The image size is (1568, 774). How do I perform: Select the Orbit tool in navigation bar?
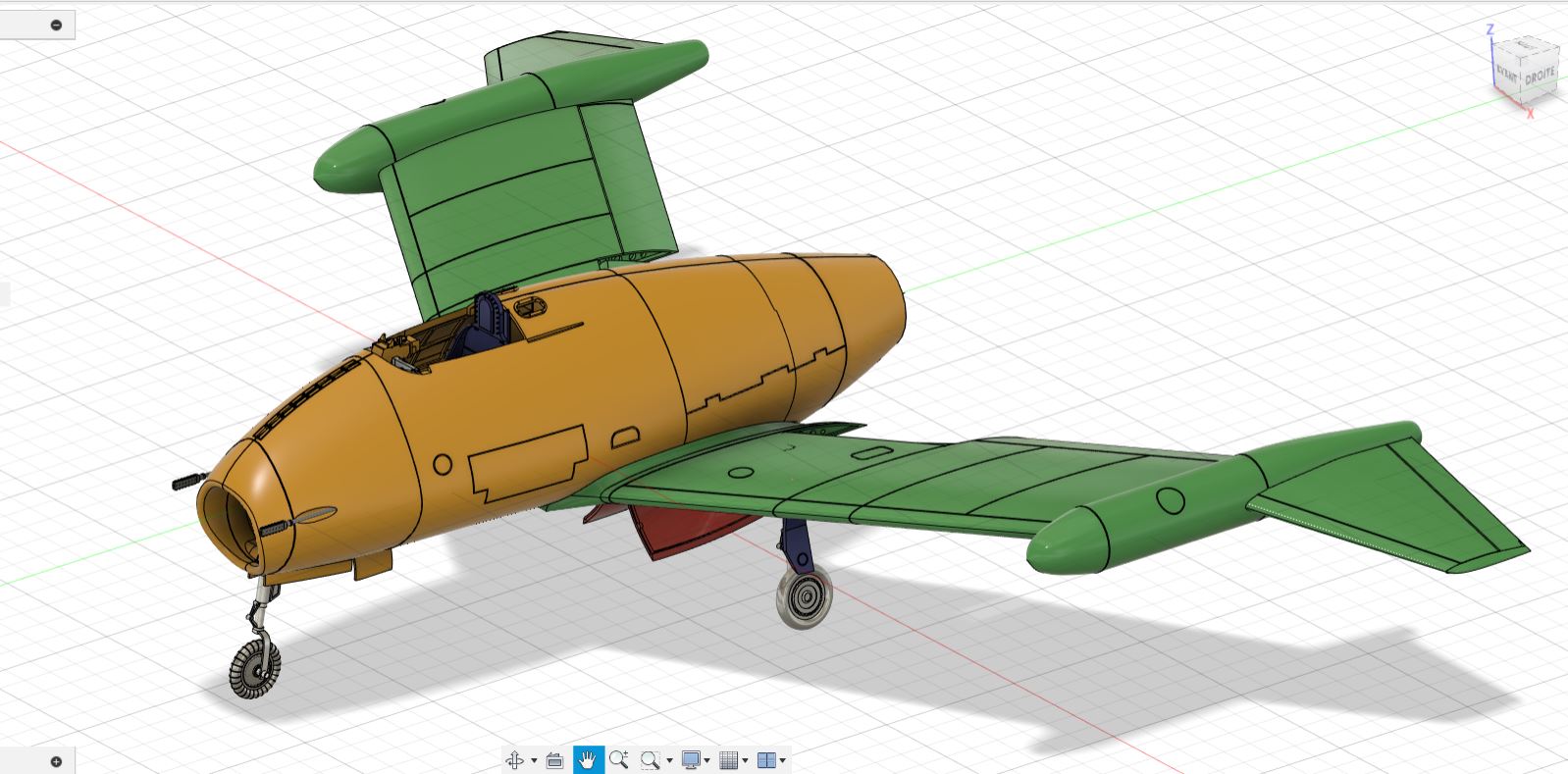(514, 760)
